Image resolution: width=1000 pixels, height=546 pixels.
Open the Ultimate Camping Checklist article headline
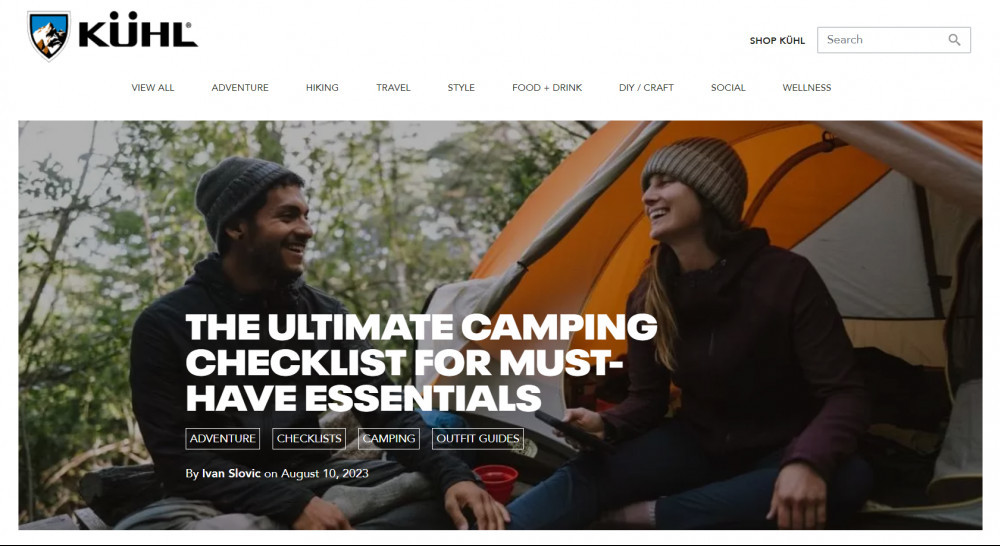421,362
